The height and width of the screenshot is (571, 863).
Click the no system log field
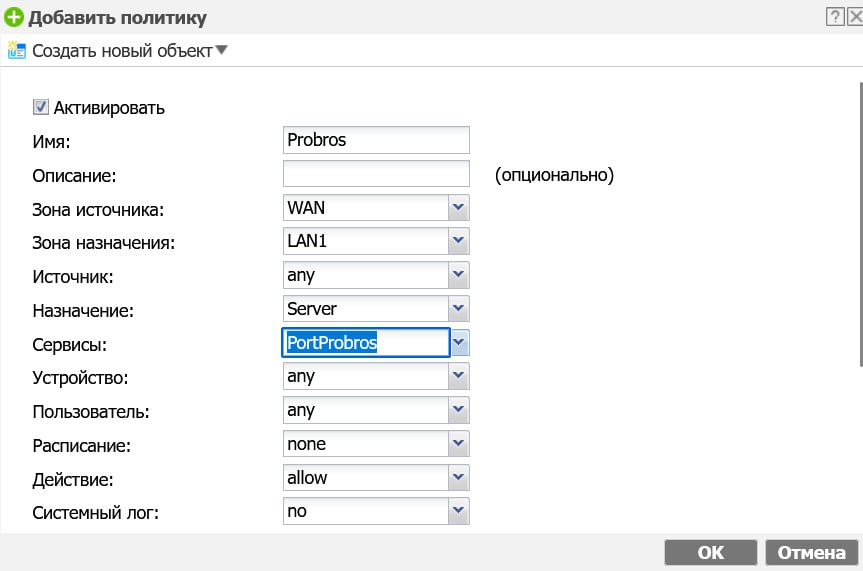(x=366, y=511)
